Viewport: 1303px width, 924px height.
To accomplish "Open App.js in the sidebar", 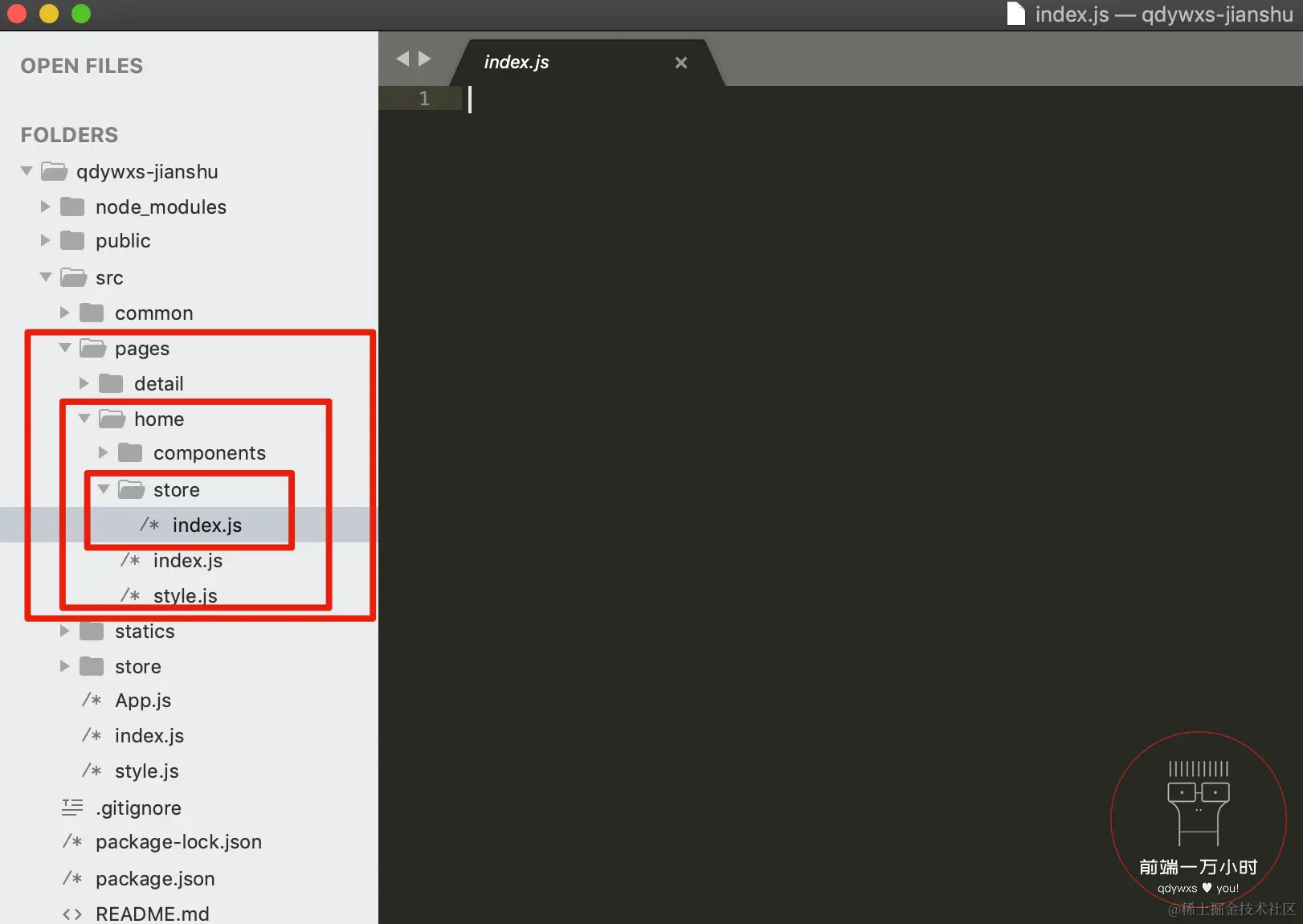I will click(143, 701).
